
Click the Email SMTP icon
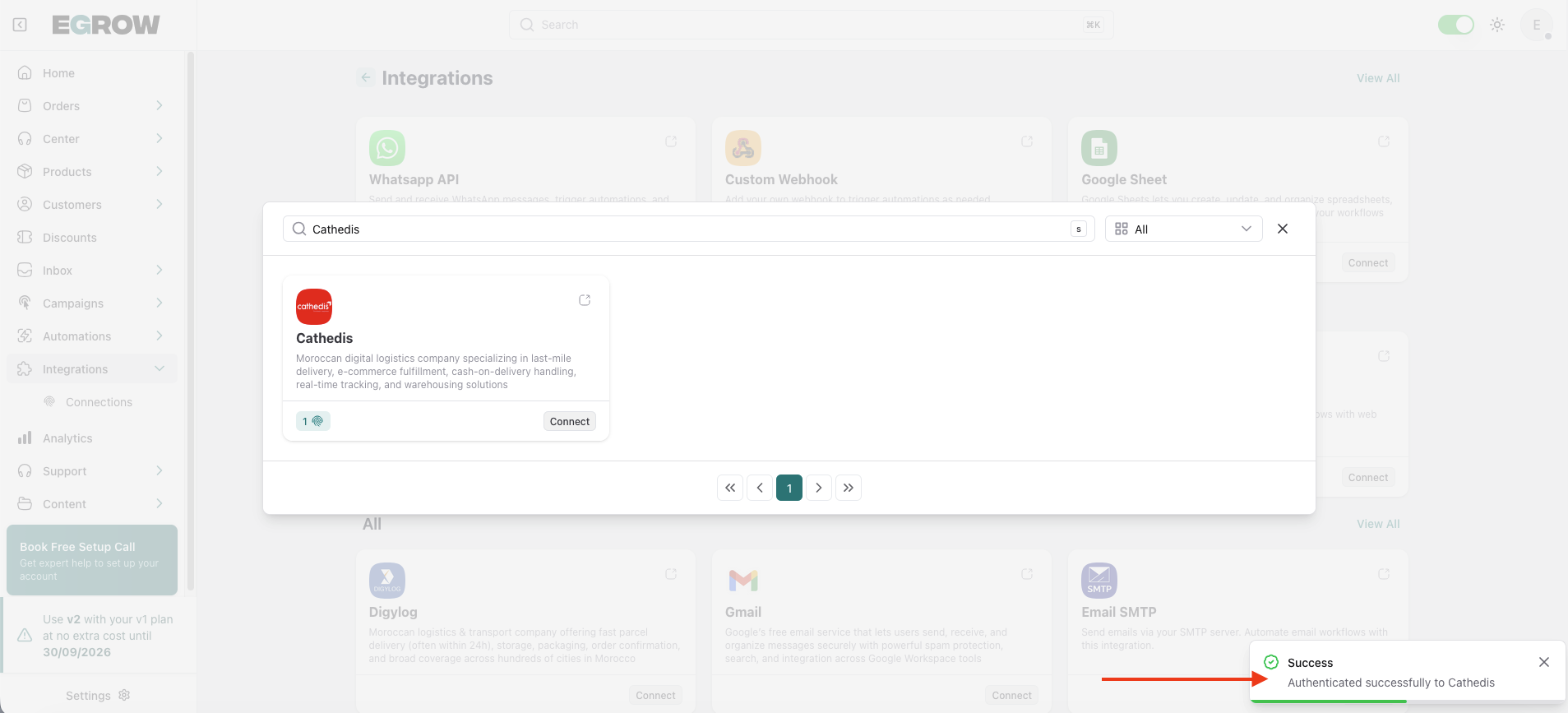tap(1099, 581)
